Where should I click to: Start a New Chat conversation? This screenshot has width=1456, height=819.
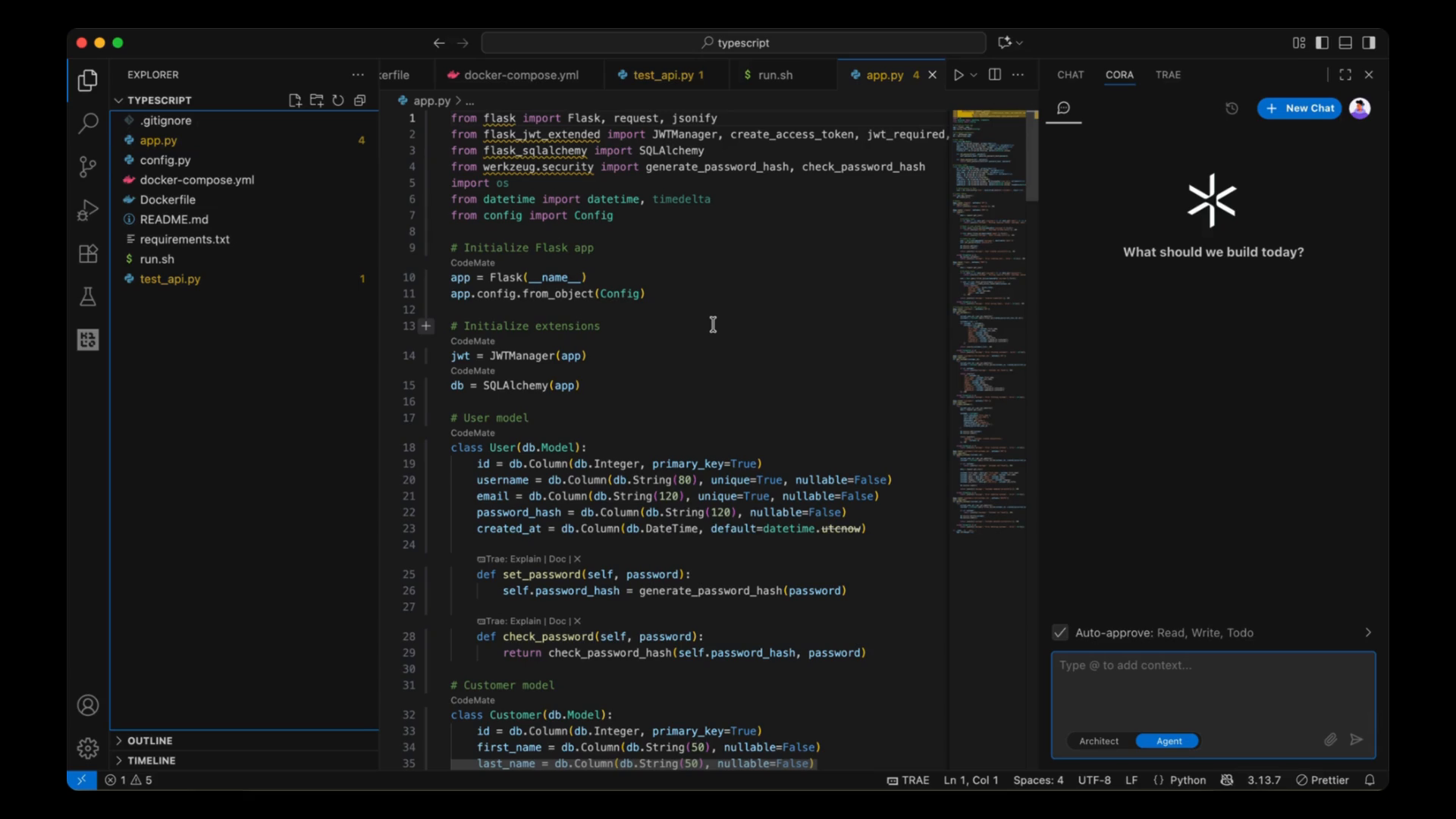[1299, 108]
